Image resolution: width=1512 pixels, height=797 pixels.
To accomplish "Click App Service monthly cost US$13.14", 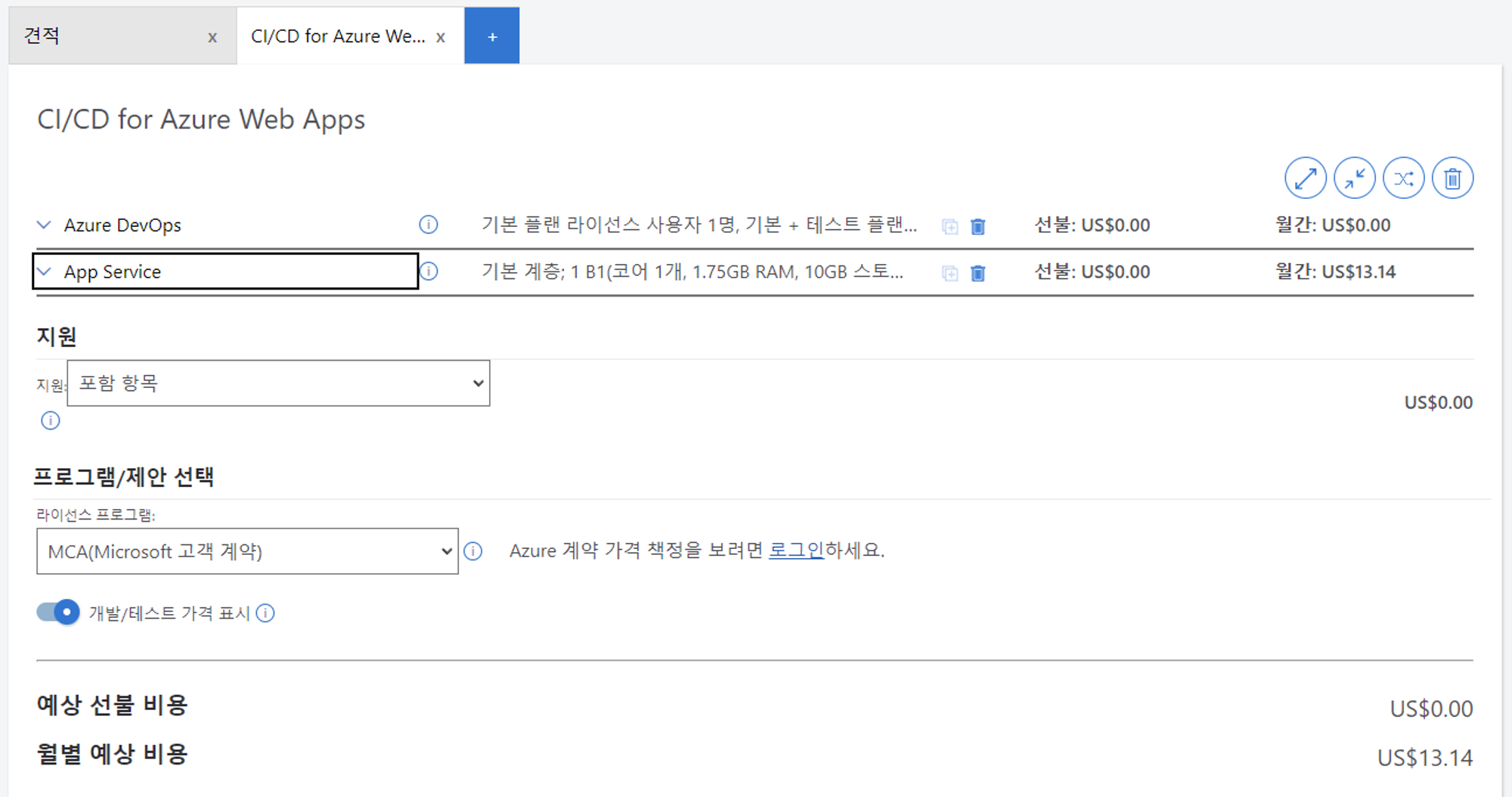I will [1336, 271].
